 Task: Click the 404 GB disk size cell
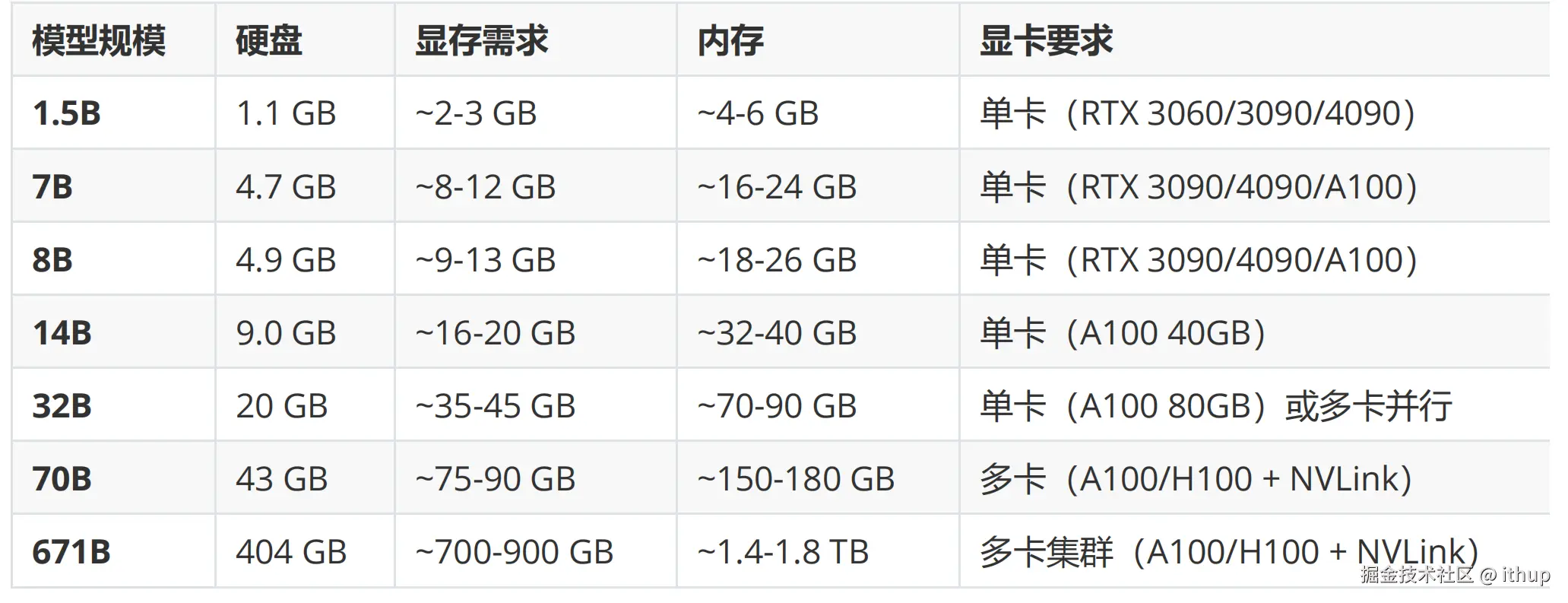pos(291,551)
